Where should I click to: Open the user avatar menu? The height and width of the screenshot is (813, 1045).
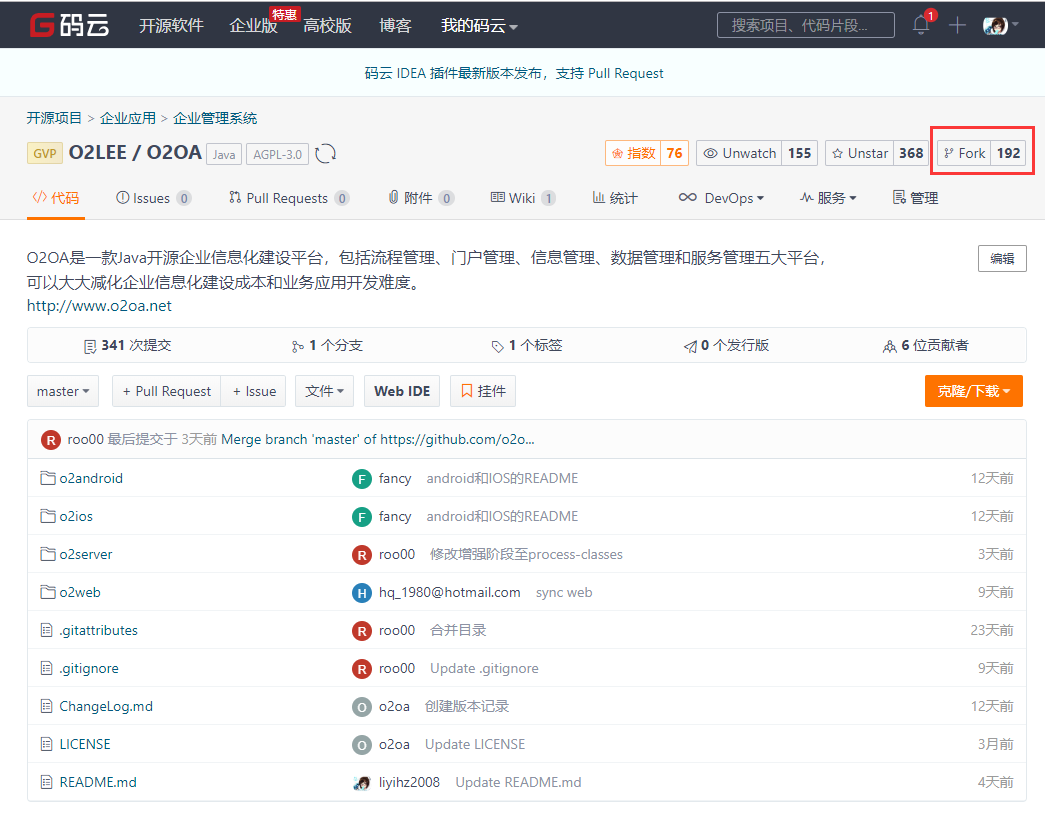[994, 25]
